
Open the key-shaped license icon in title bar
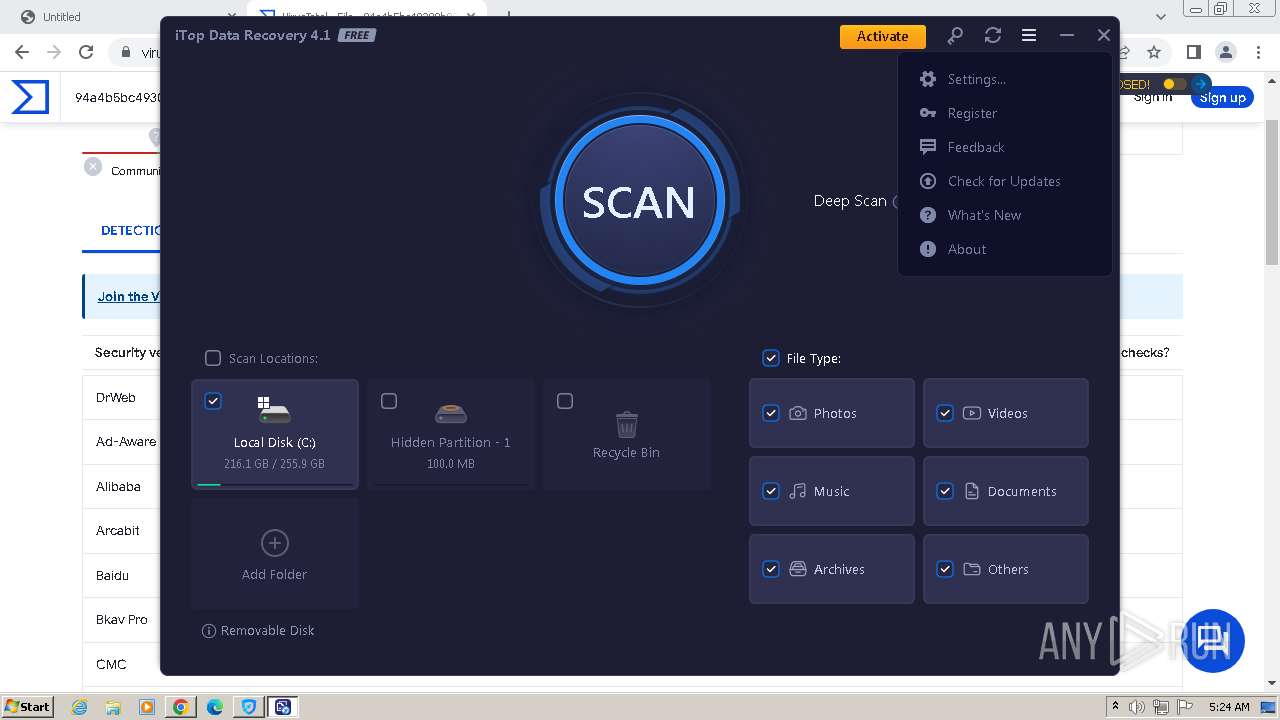pos(955,35)
